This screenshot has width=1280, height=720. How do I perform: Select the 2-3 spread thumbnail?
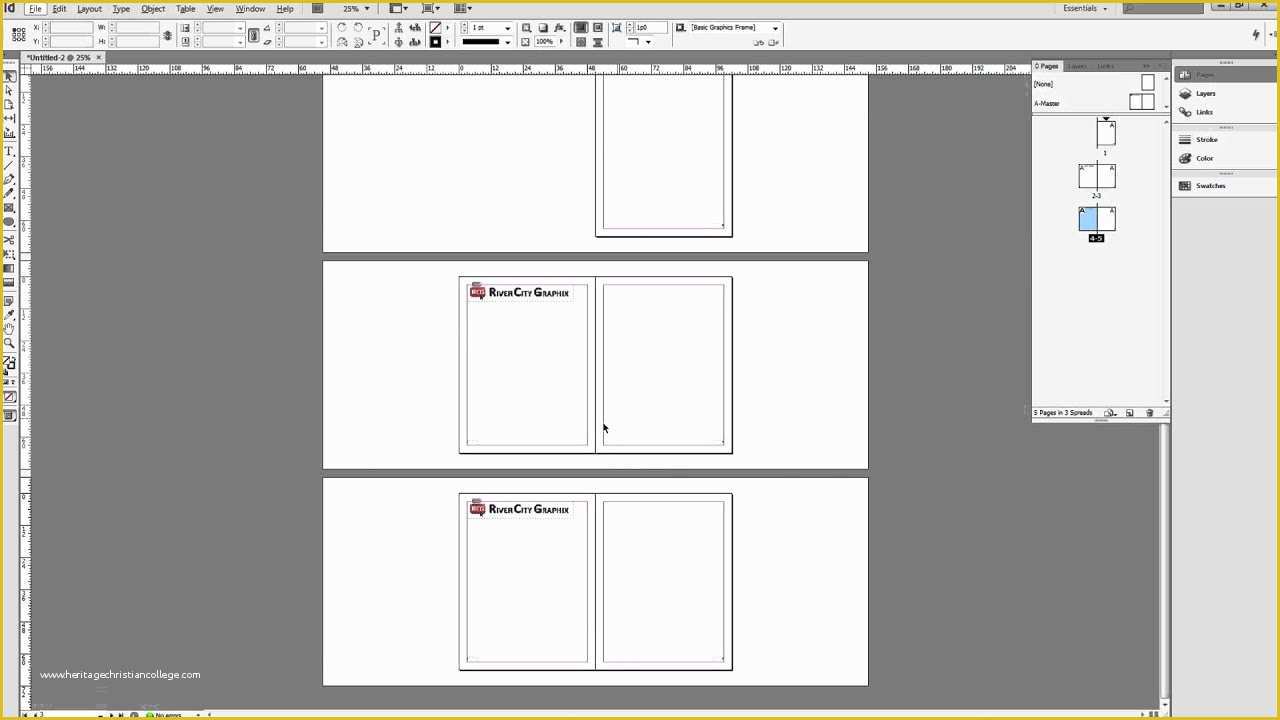tap(1097, 177)
